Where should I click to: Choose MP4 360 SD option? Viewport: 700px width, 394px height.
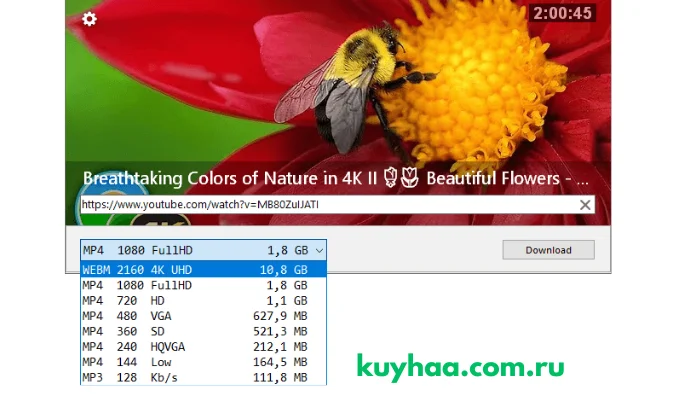coord(204,331)
